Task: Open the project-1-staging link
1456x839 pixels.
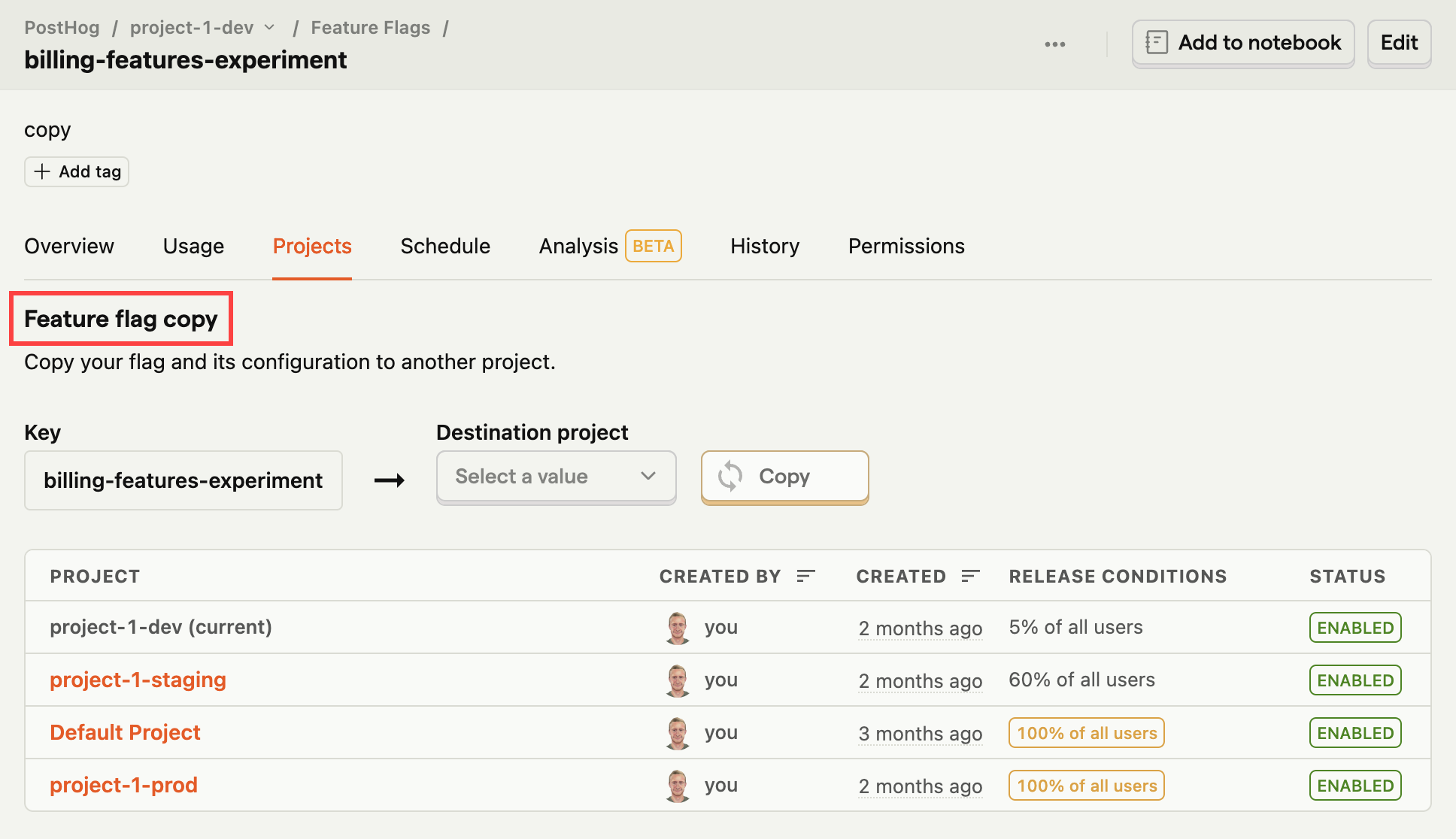Action: pyautogui.click(x=138, y=680)
